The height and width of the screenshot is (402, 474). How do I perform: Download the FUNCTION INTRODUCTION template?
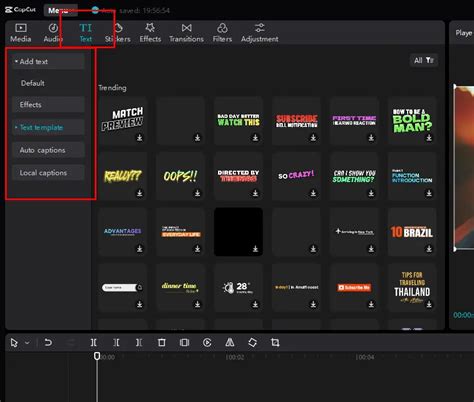pos(429,193)
